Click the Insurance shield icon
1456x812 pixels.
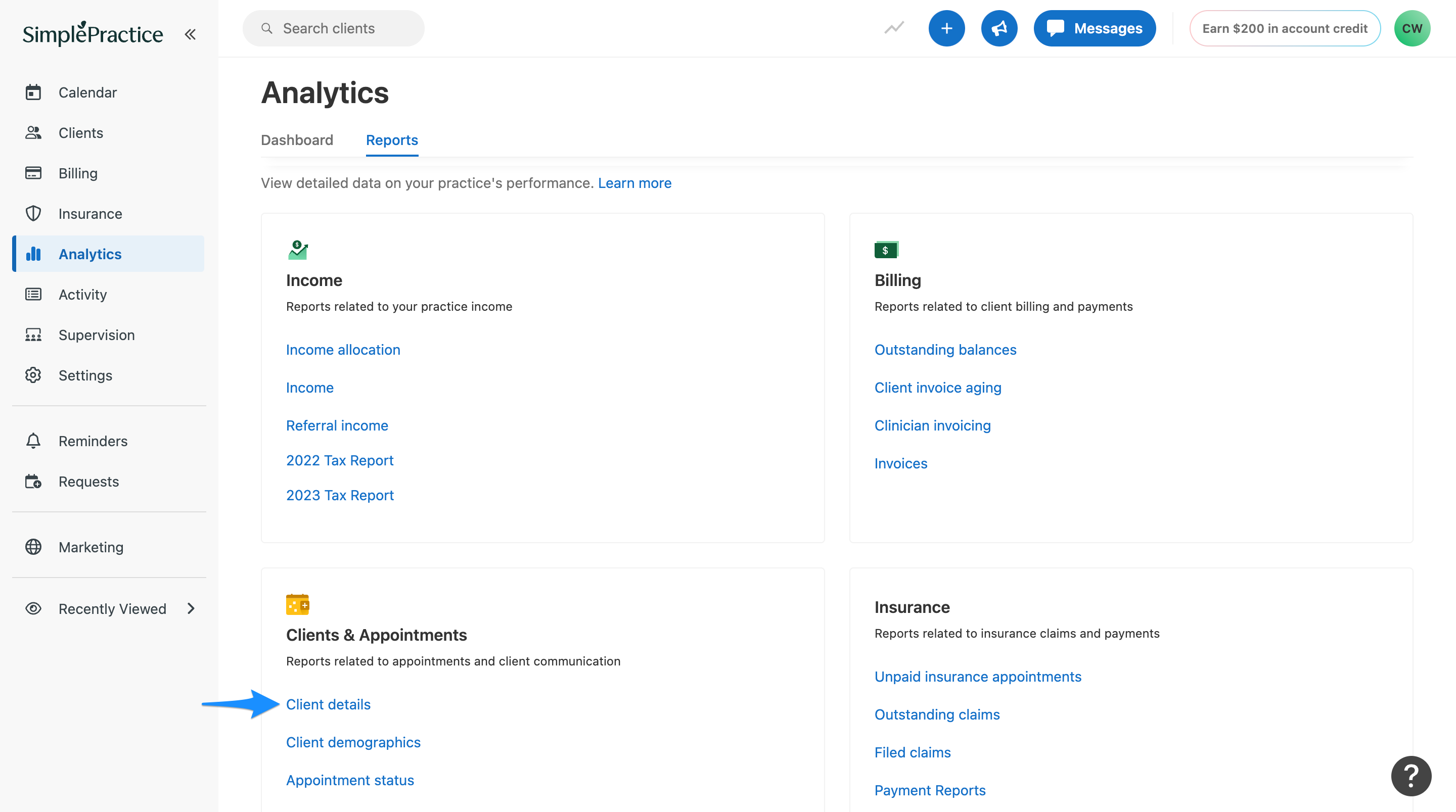[x=33, y=214]
